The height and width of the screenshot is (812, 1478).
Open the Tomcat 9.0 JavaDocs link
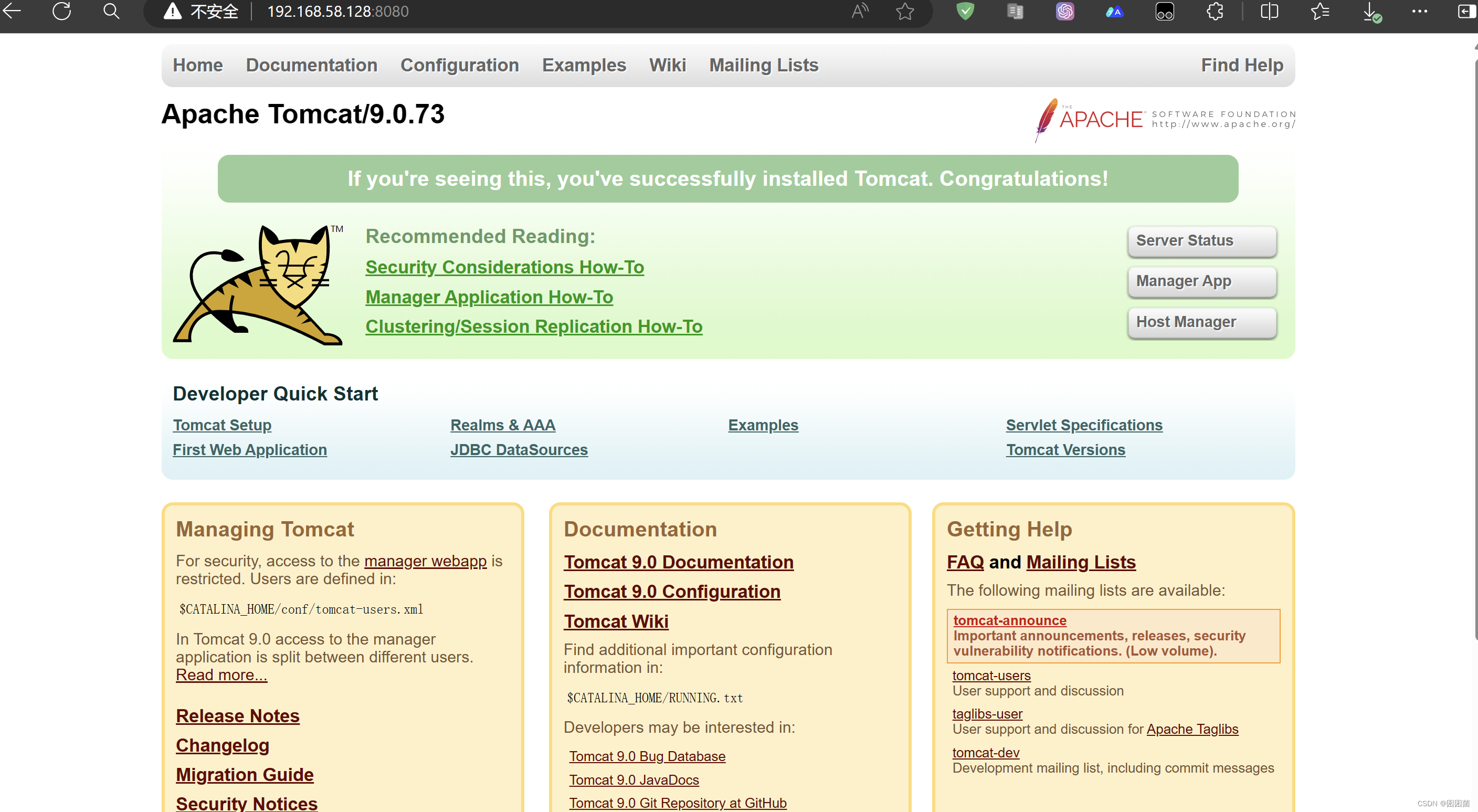pos(634,779)
